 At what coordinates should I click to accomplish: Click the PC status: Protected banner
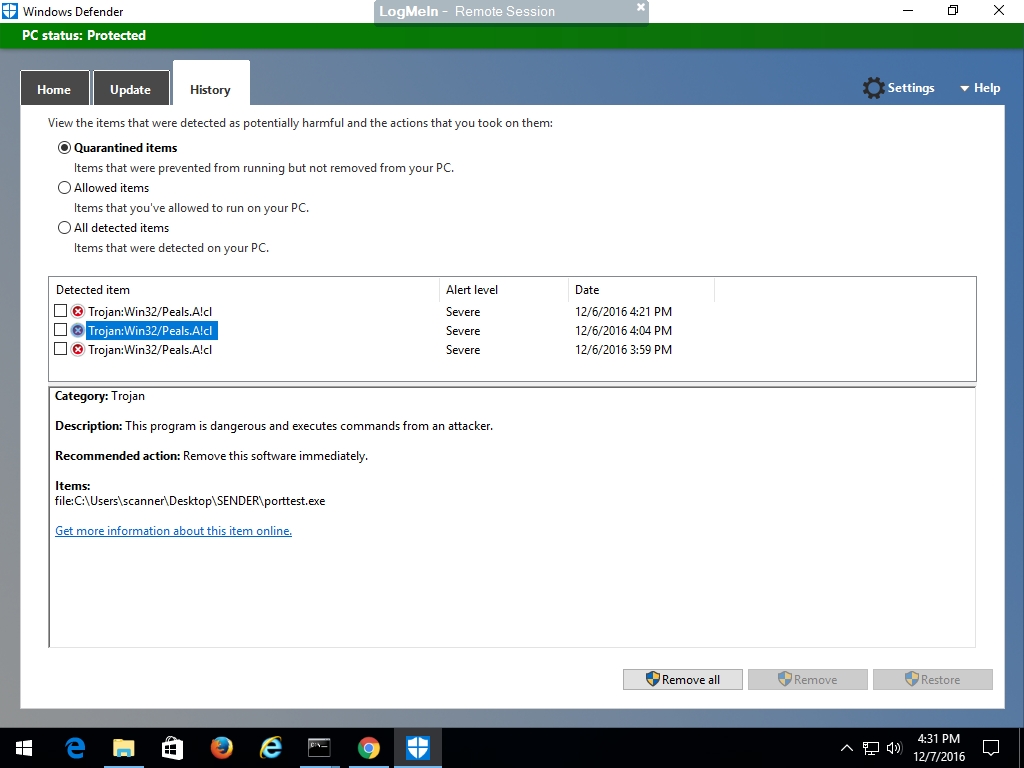[512, 35]
